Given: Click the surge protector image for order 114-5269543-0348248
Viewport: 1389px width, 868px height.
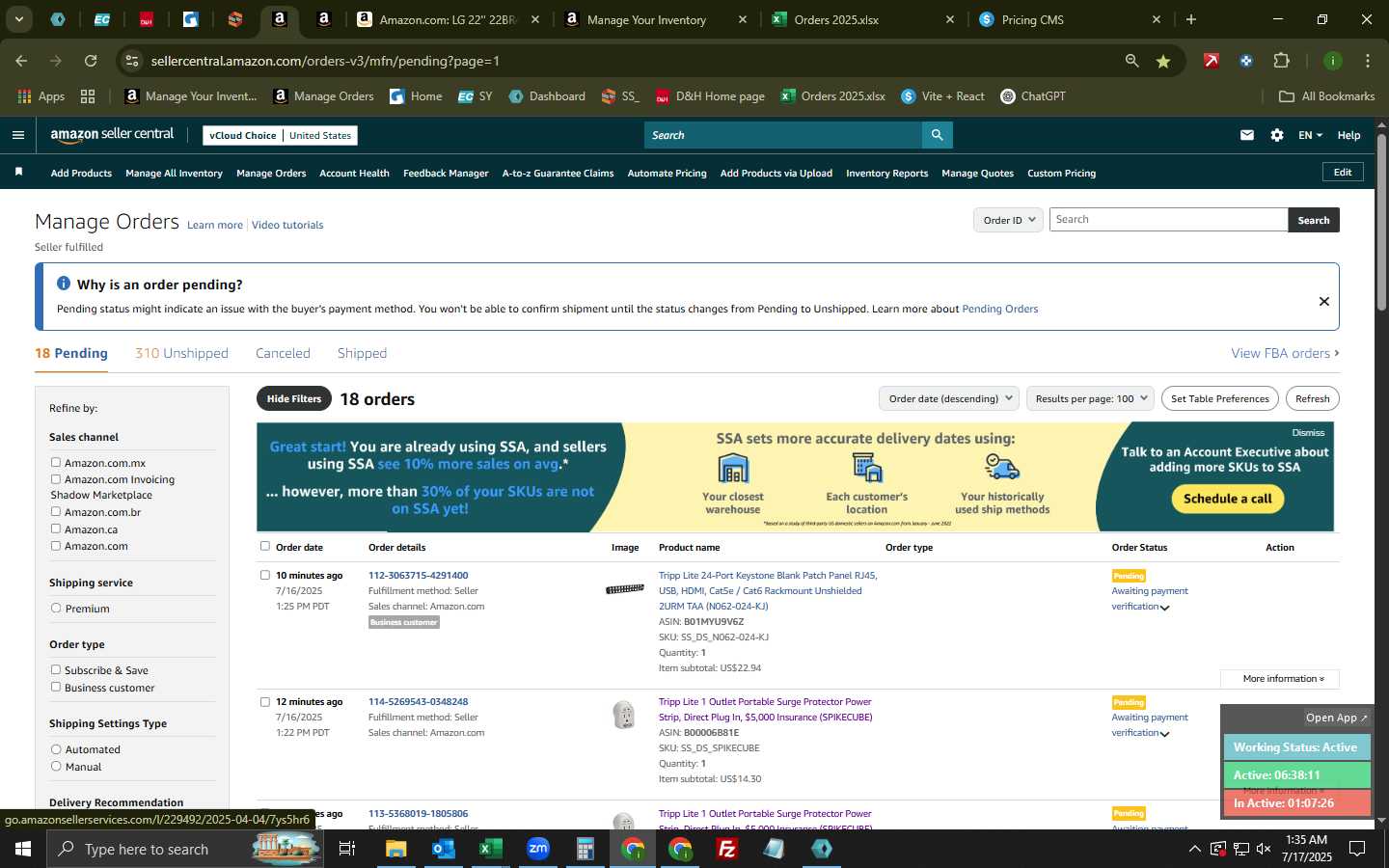Looking at the screenshot, I should 624,715.
